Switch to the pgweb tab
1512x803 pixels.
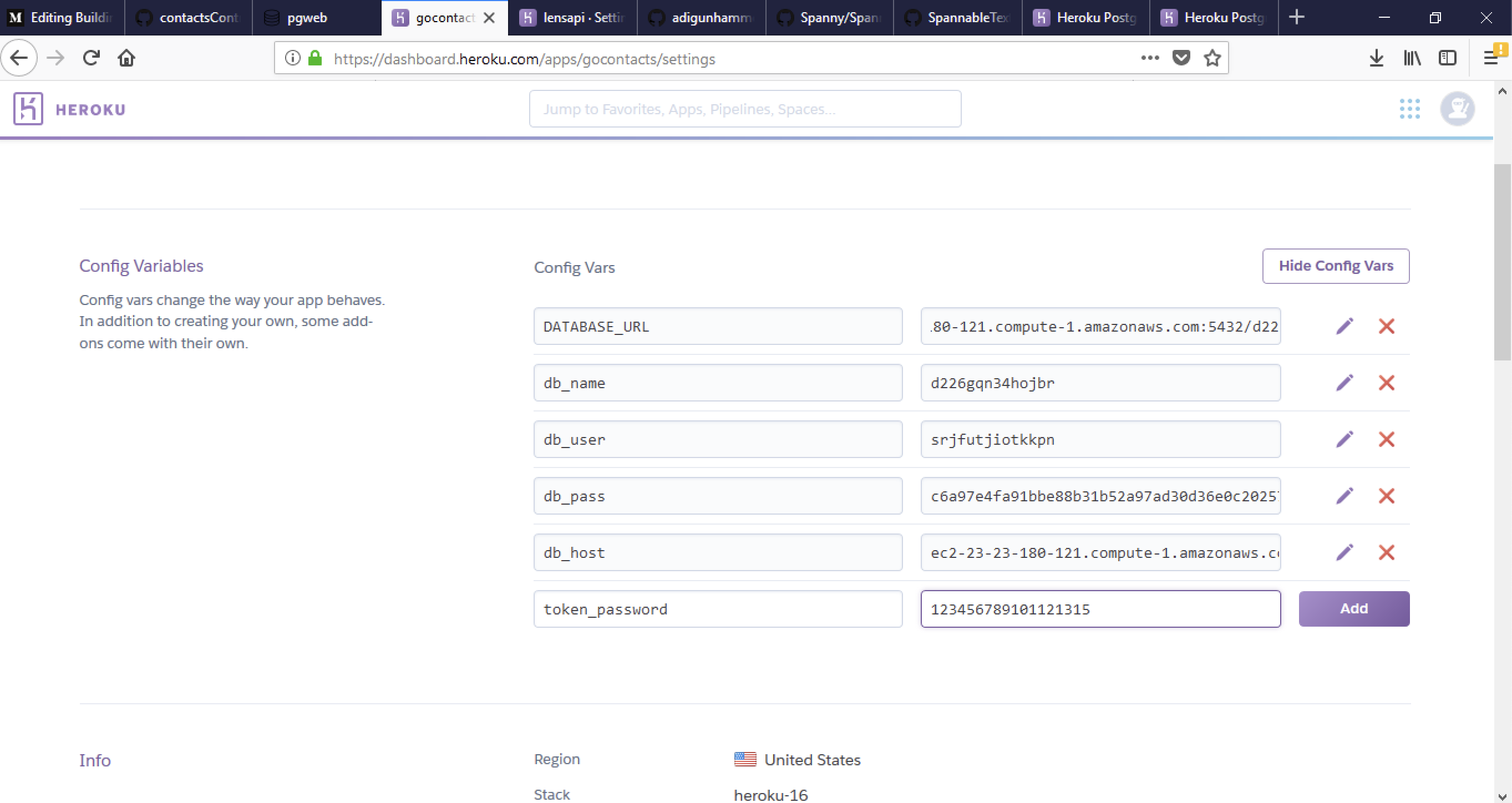pyautogui.click(x=306, y=18)
